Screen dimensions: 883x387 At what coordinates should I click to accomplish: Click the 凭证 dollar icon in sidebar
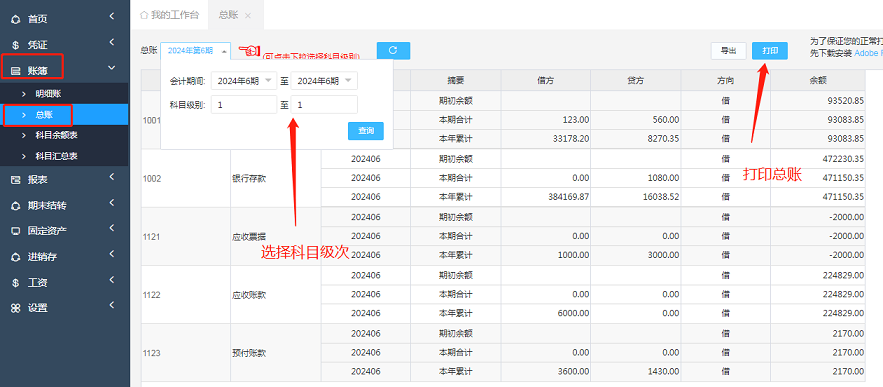pyautogui.click(x=16, y=45)
